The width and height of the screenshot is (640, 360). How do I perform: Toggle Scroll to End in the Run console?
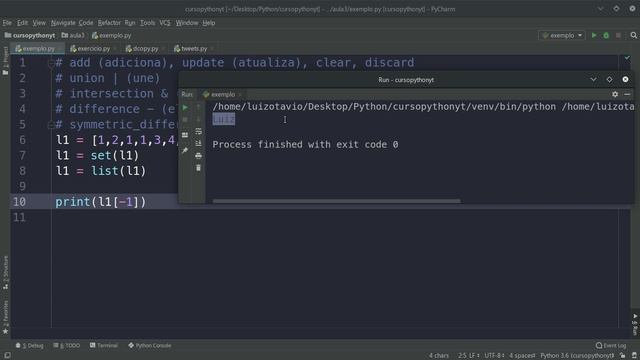click(198, 143)
